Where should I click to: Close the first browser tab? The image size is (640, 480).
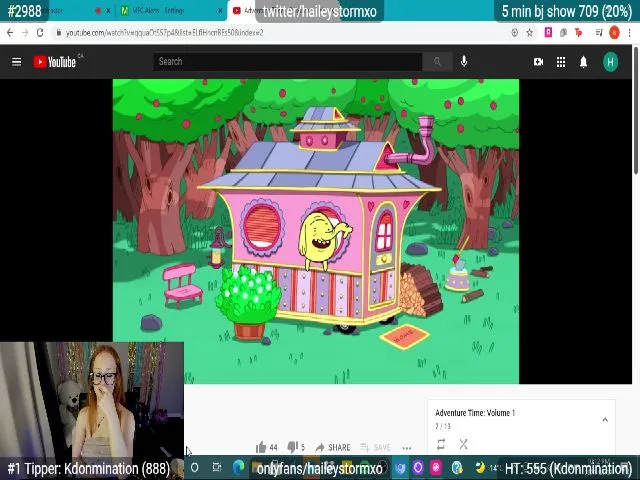108,11
